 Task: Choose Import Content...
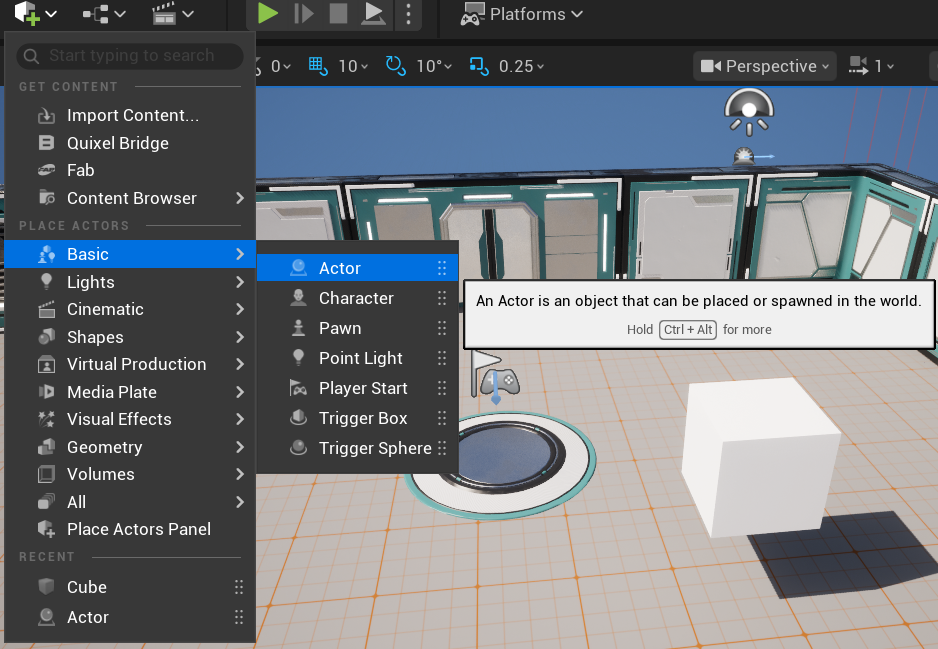[130, 115]
